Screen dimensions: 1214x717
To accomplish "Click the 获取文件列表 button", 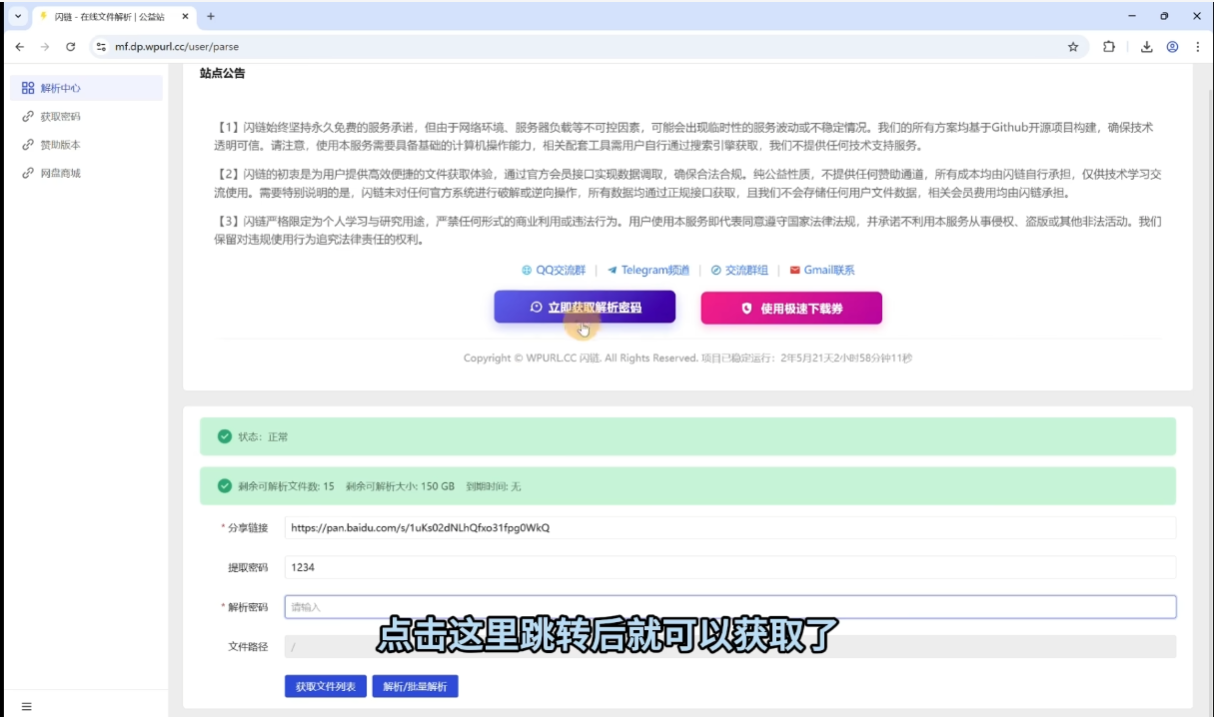I will (324, 687).
